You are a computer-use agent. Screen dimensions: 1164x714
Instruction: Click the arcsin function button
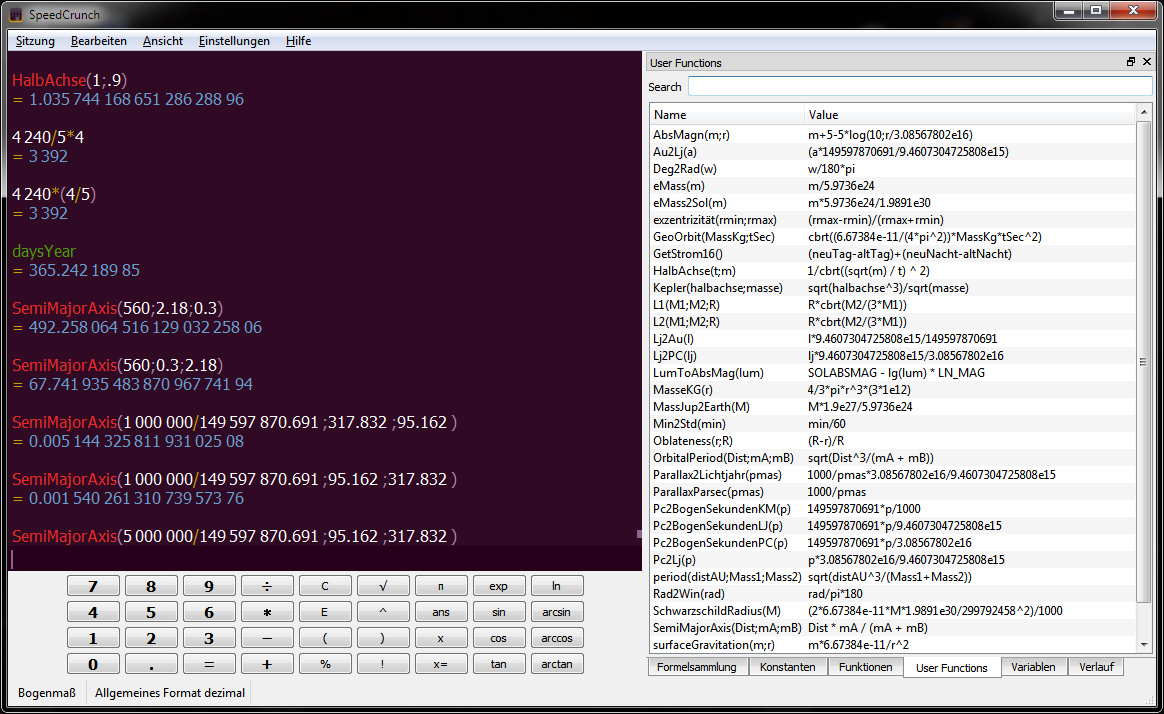point(557,612)
